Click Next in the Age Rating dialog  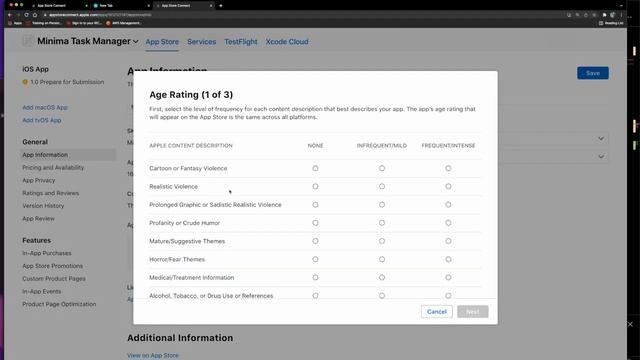(x=473, y=311)
